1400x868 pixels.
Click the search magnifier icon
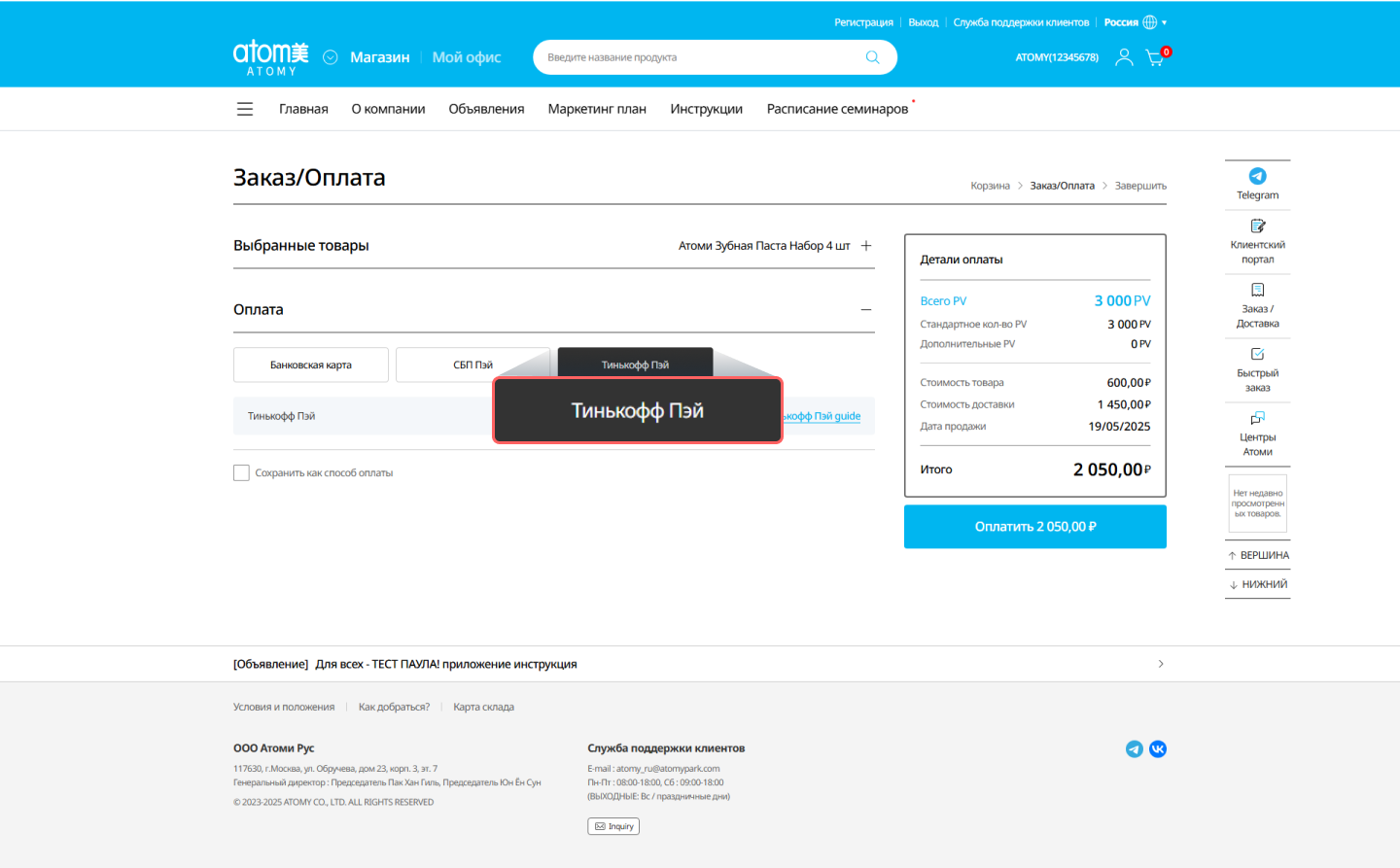tap(872, 57)
